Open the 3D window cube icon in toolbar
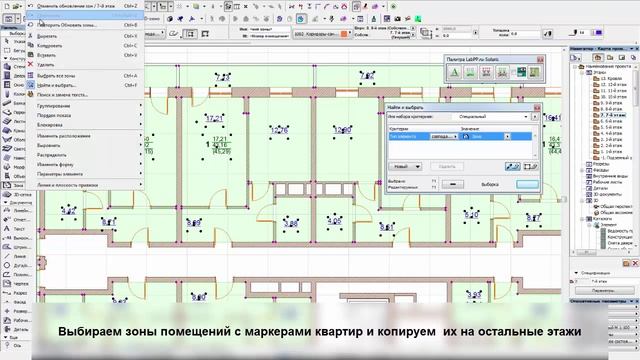 169,19
